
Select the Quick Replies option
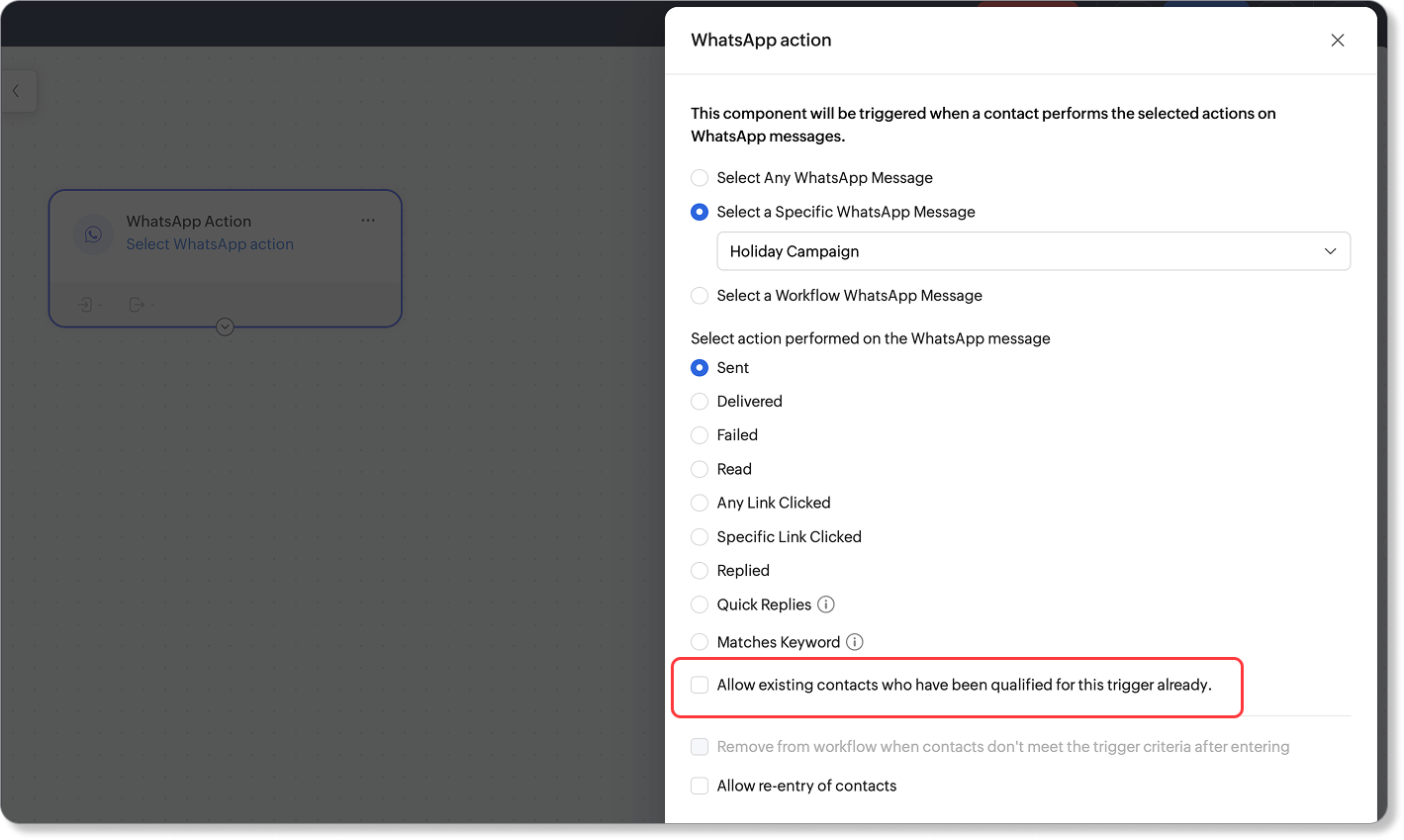[700, 605]
